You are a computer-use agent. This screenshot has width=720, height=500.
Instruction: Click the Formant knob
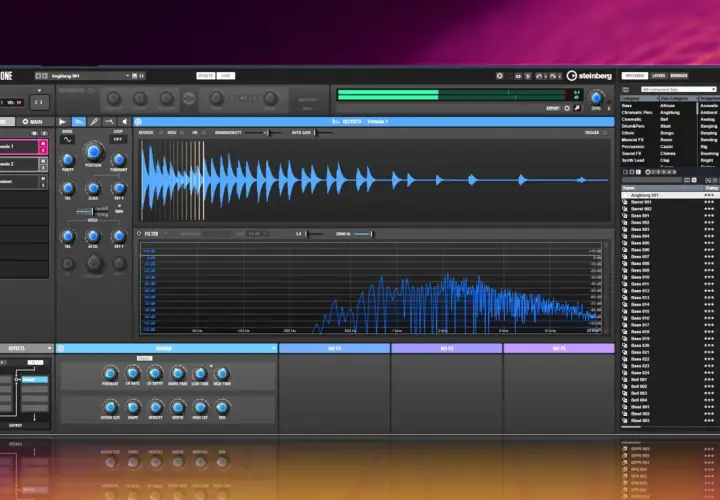119,159
